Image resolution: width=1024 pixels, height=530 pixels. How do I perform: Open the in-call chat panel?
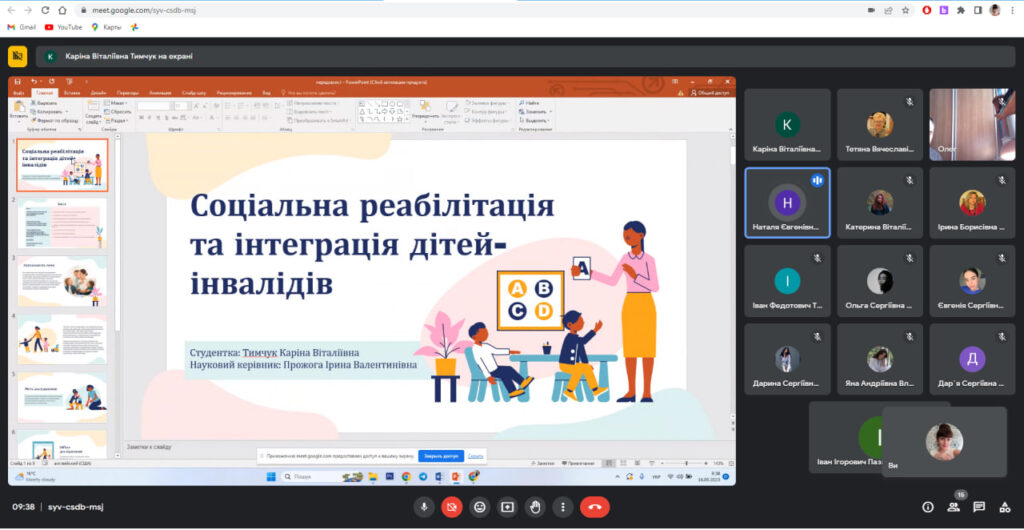tap(979, 507)
